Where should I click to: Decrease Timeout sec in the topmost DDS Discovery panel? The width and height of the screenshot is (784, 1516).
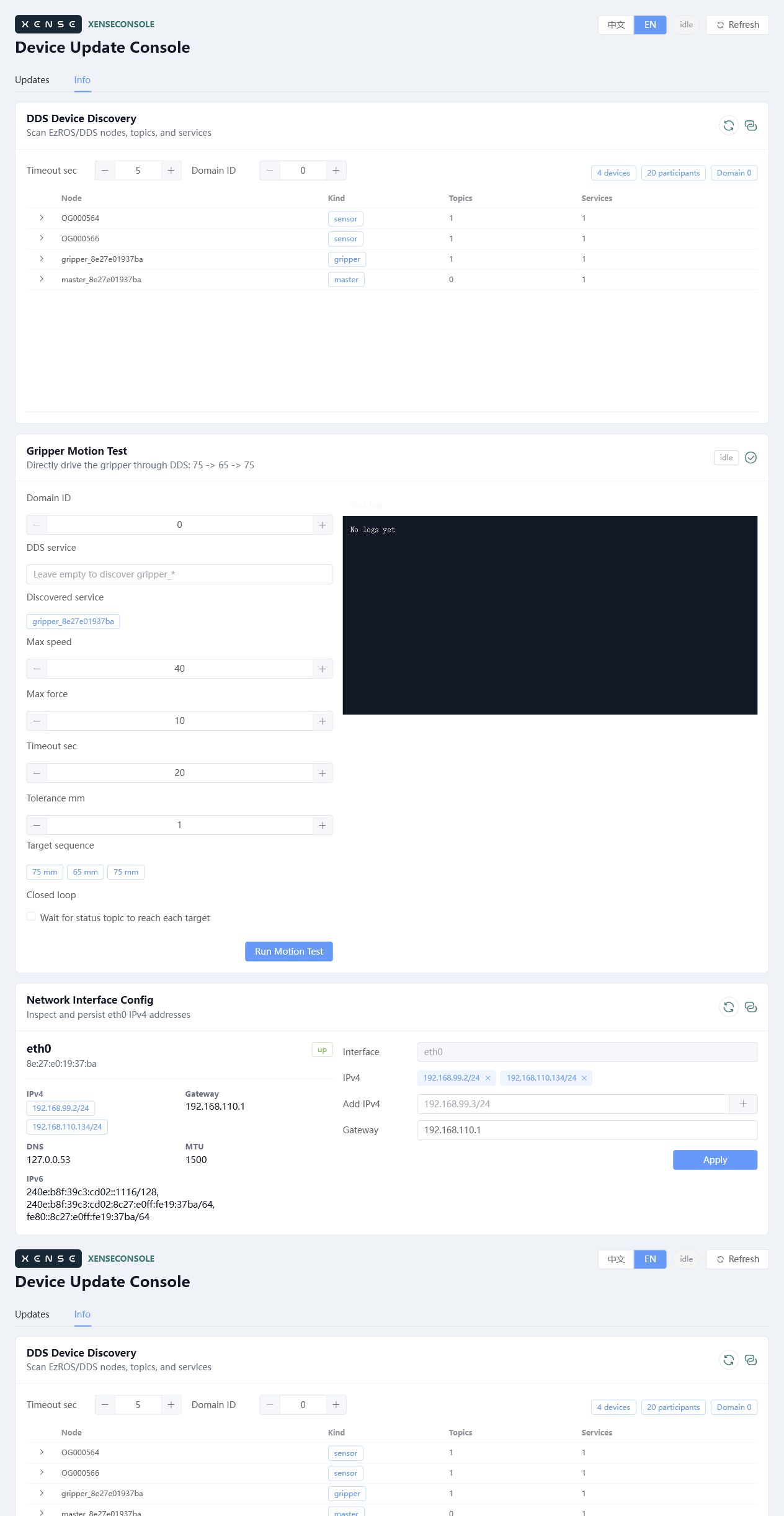(x=105, y=171)
